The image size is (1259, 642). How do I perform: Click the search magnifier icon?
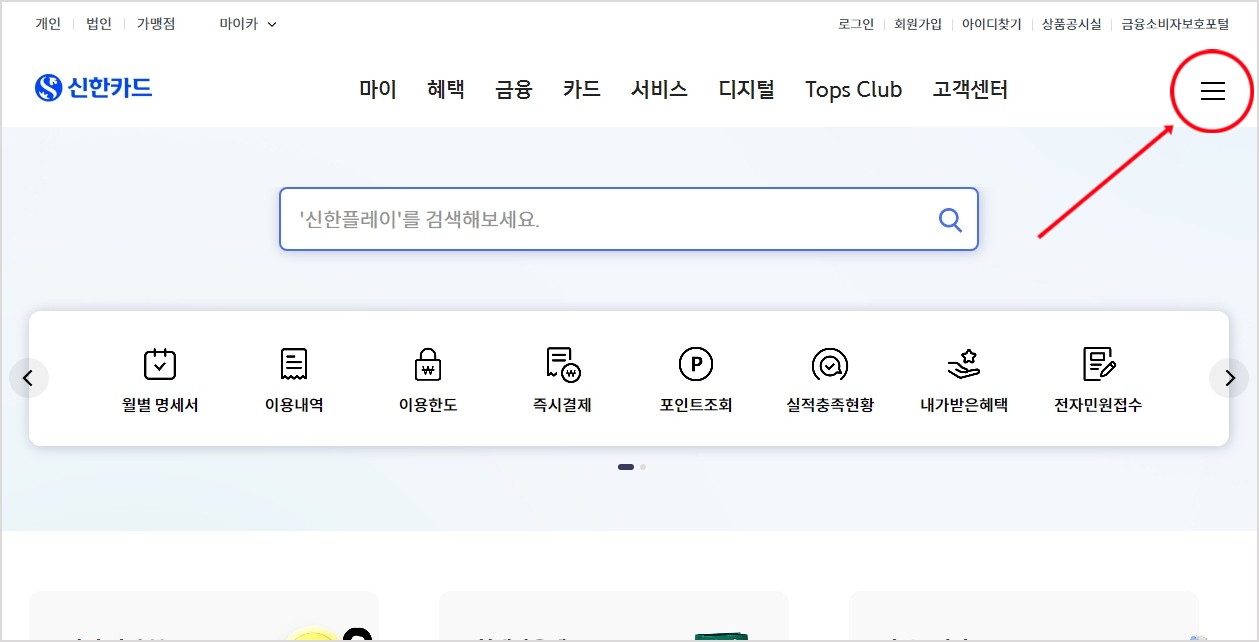tap(950, 219)
